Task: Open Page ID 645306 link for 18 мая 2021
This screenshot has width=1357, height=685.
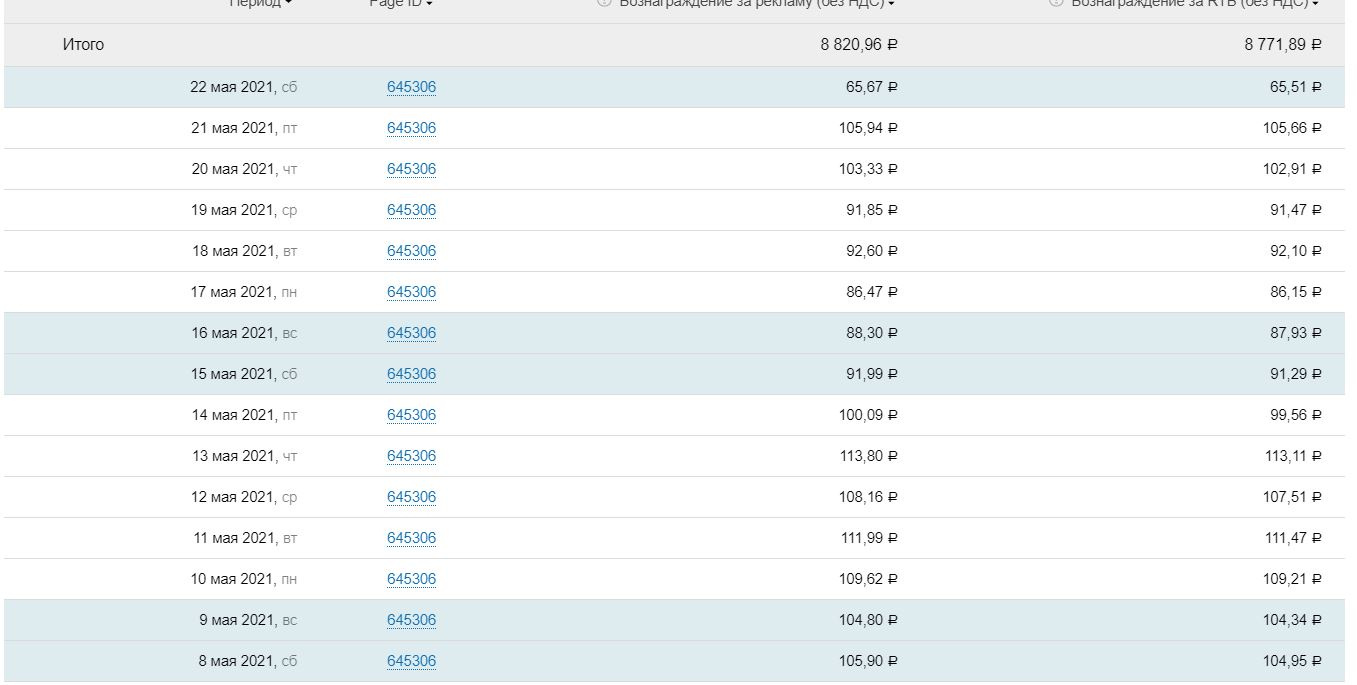Action: [x=411, y=251]
